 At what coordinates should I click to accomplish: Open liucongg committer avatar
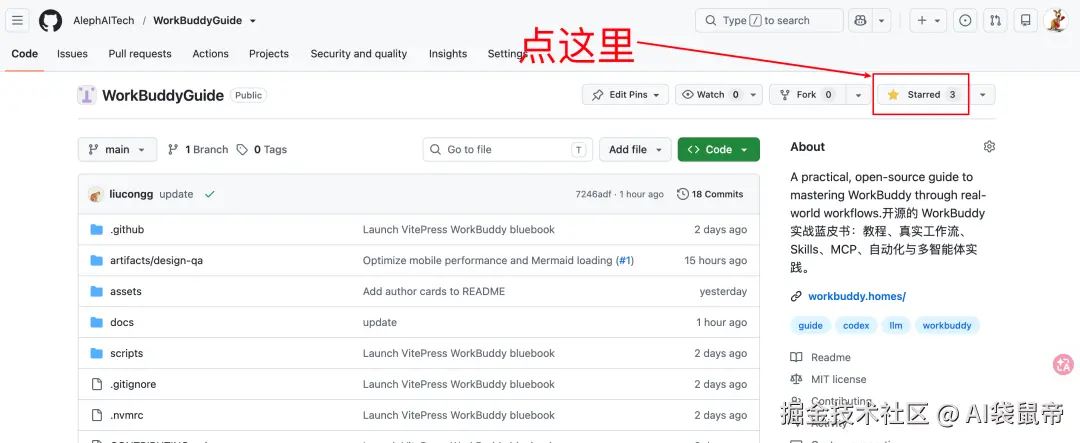coord(96,194)
